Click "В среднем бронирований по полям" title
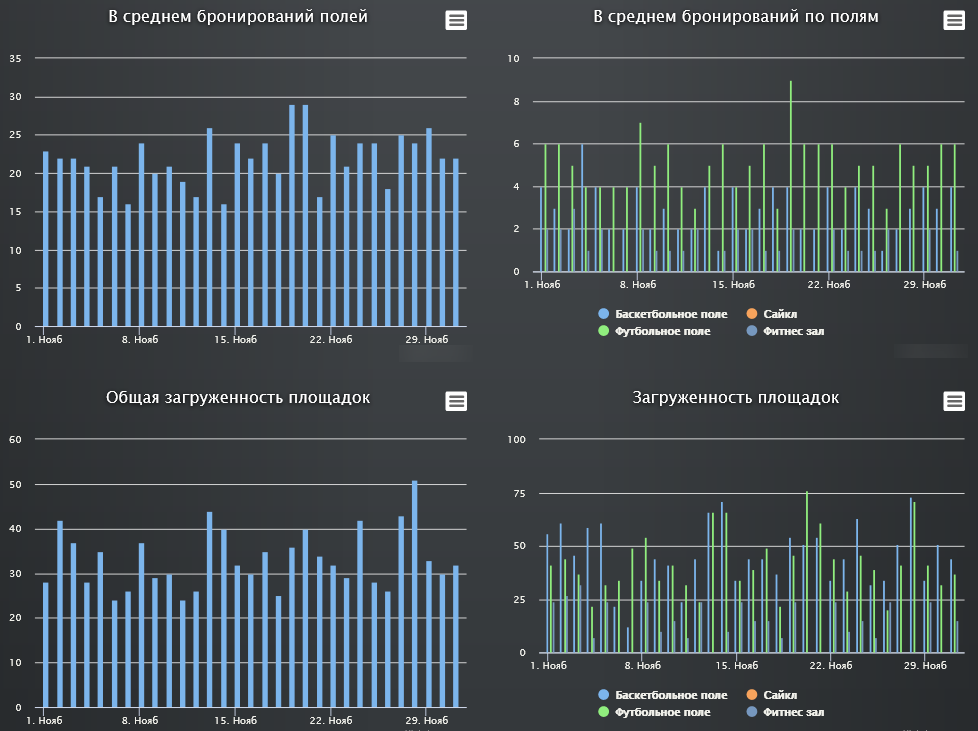The width and height of the screenshot is (978, 731). click(x=736, y=17)
